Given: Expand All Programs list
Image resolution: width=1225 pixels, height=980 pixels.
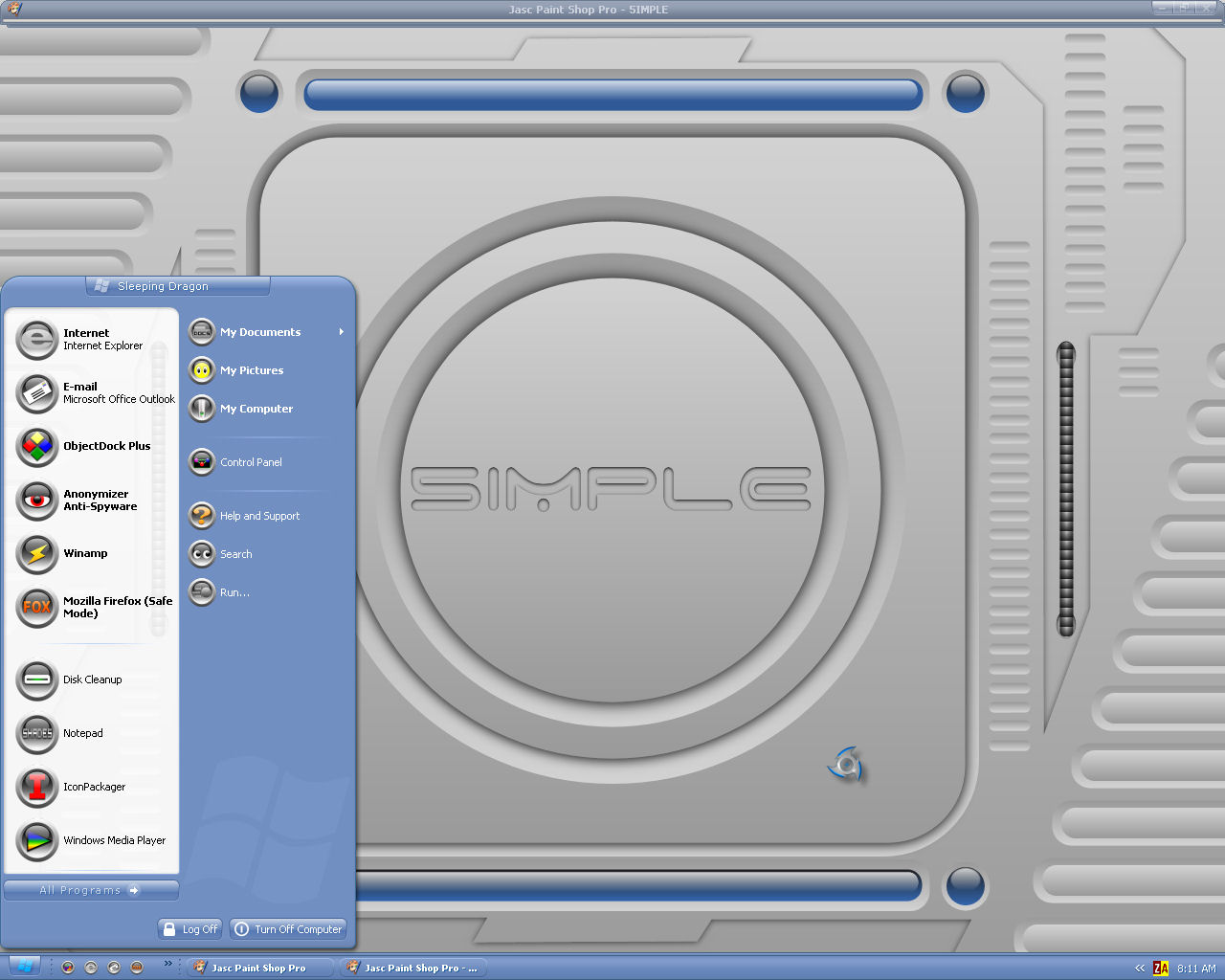Looking at the screenshot, I should pos(91,890).
